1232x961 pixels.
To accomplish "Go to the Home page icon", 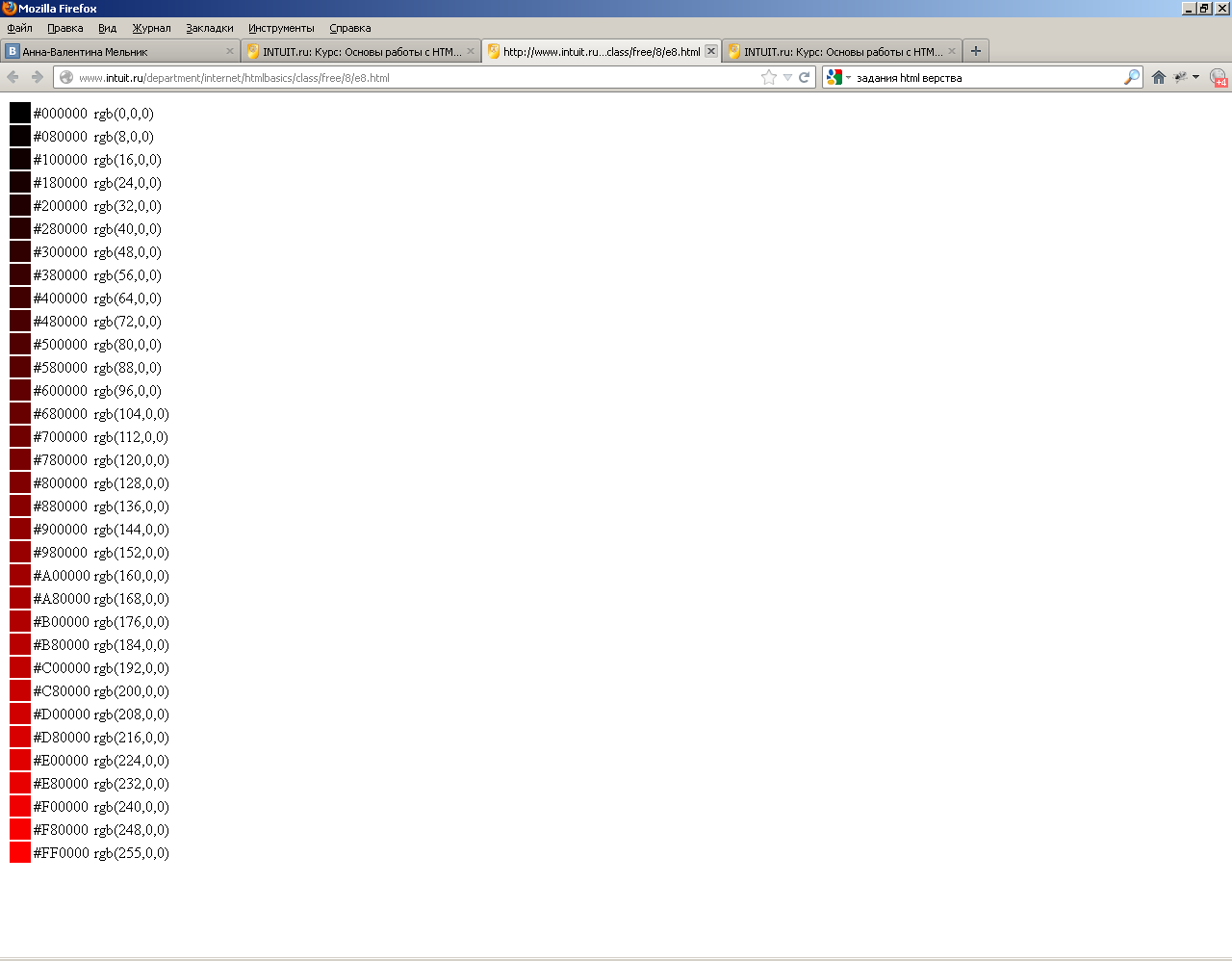I will (1159, 77).
